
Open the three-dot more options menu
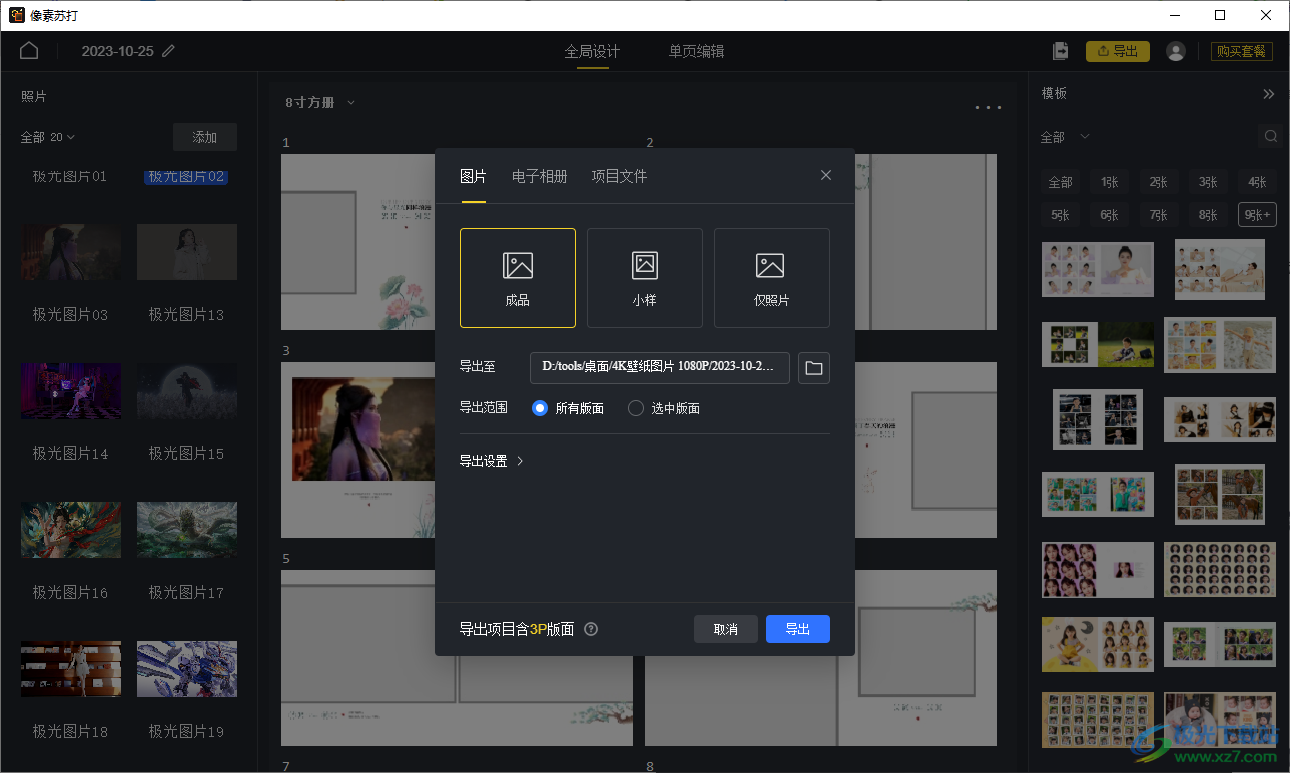[988, 107]
